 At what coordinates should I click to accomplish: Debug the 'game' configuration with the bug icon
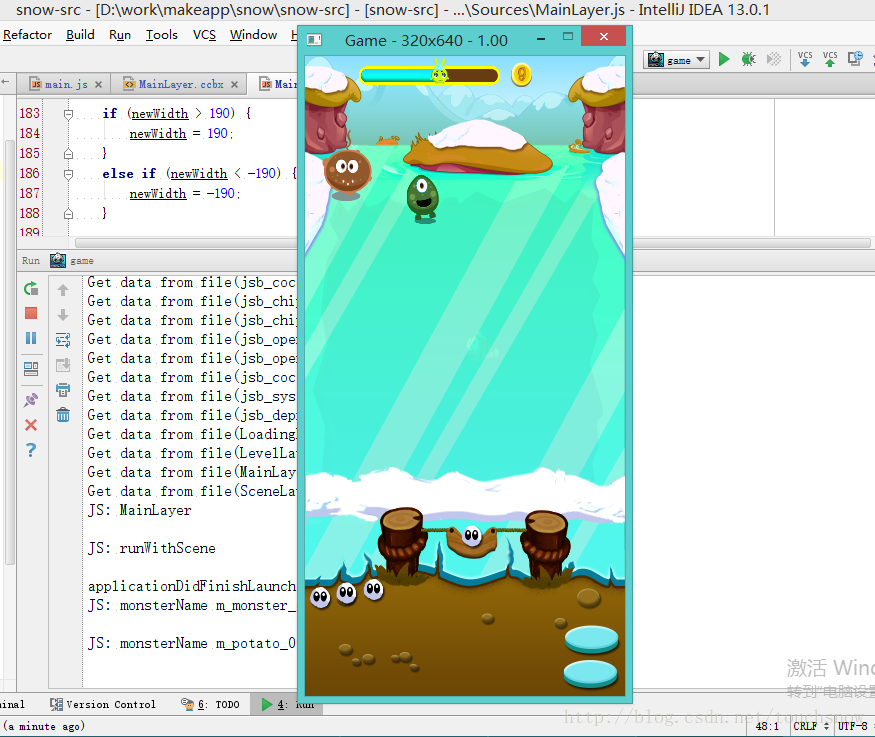tap(748, 59)
